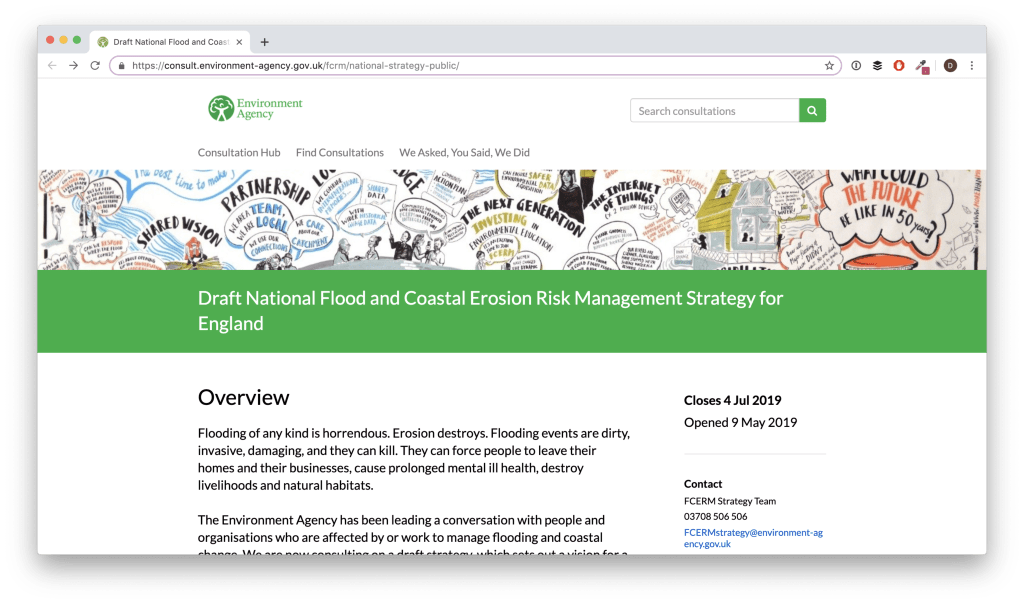Click the phone number 03708 506 506
Viewport: 1024px width, 604px height.
pos(716,517)
